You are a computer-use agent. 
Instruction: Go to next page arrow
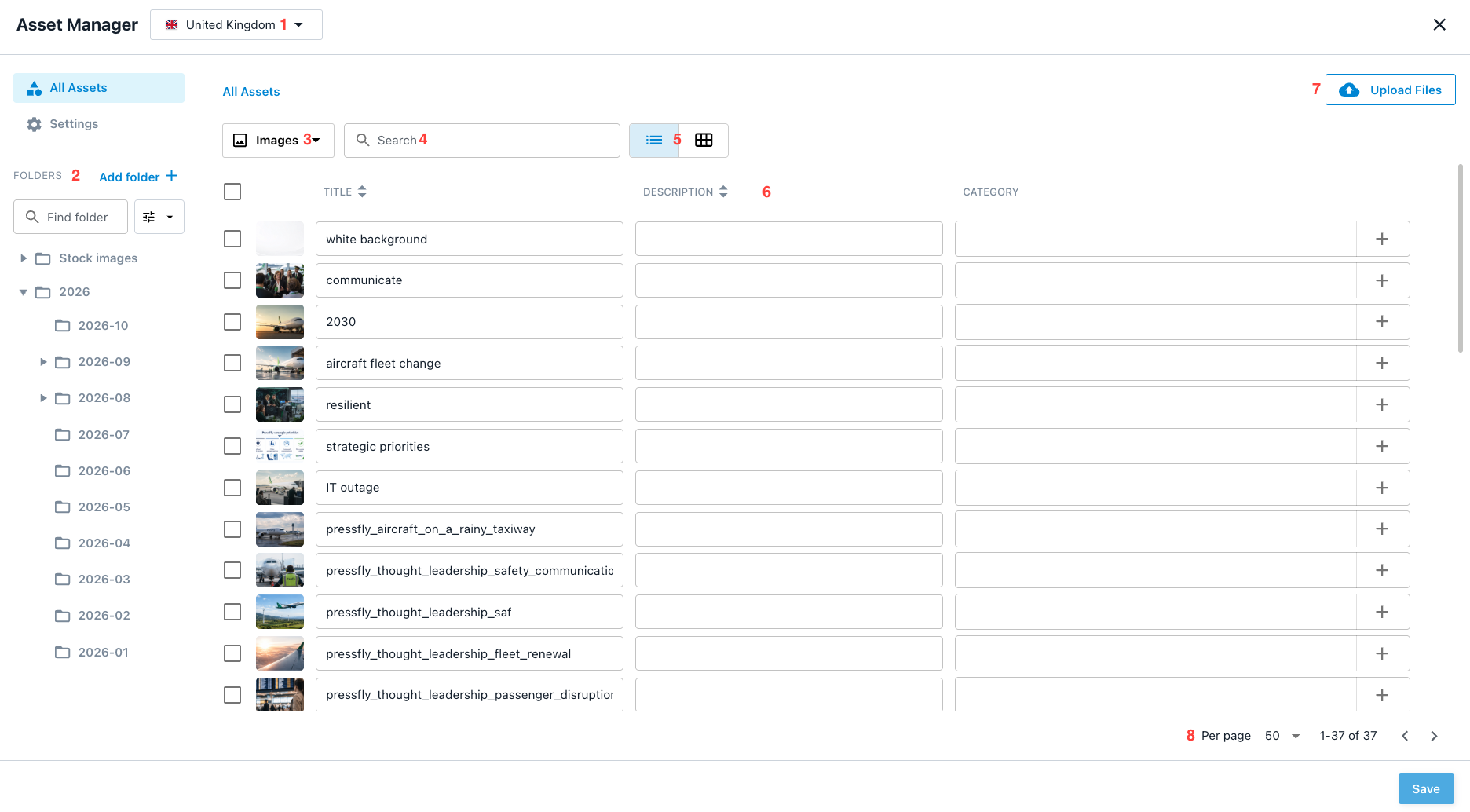(1434, 736)
